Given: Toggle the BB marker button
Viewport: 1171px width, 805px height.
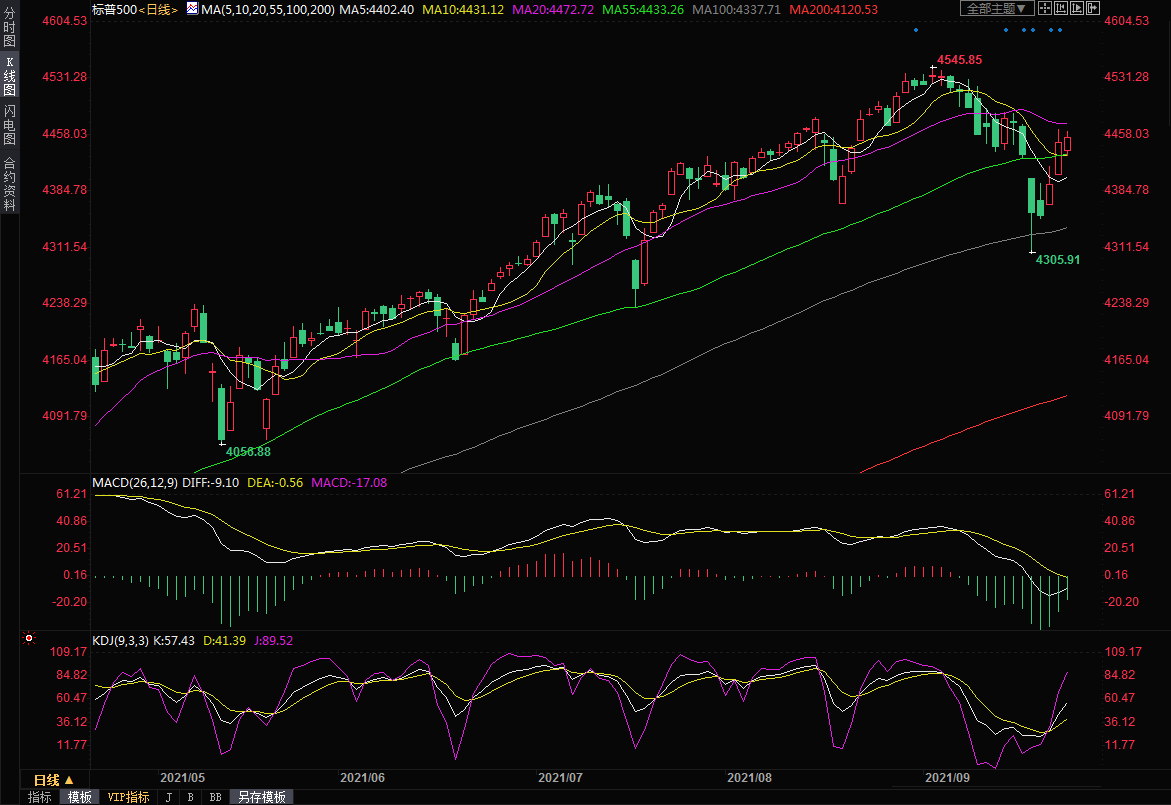Looking at the screenshot, I should click(x=215, y=797).
